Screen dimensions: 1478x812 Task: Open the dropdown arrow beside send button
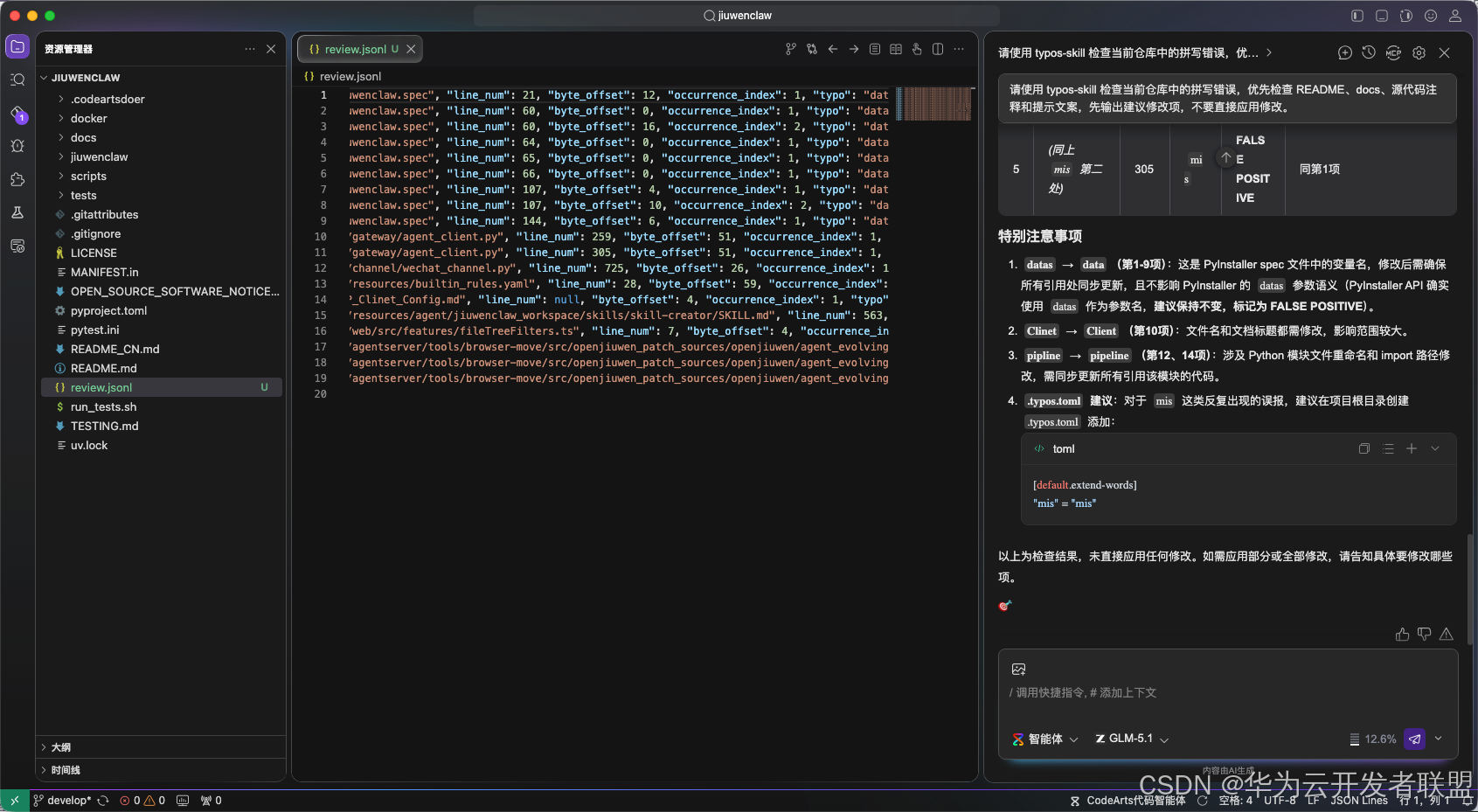pyautogui.click(x=1439, y=739)
